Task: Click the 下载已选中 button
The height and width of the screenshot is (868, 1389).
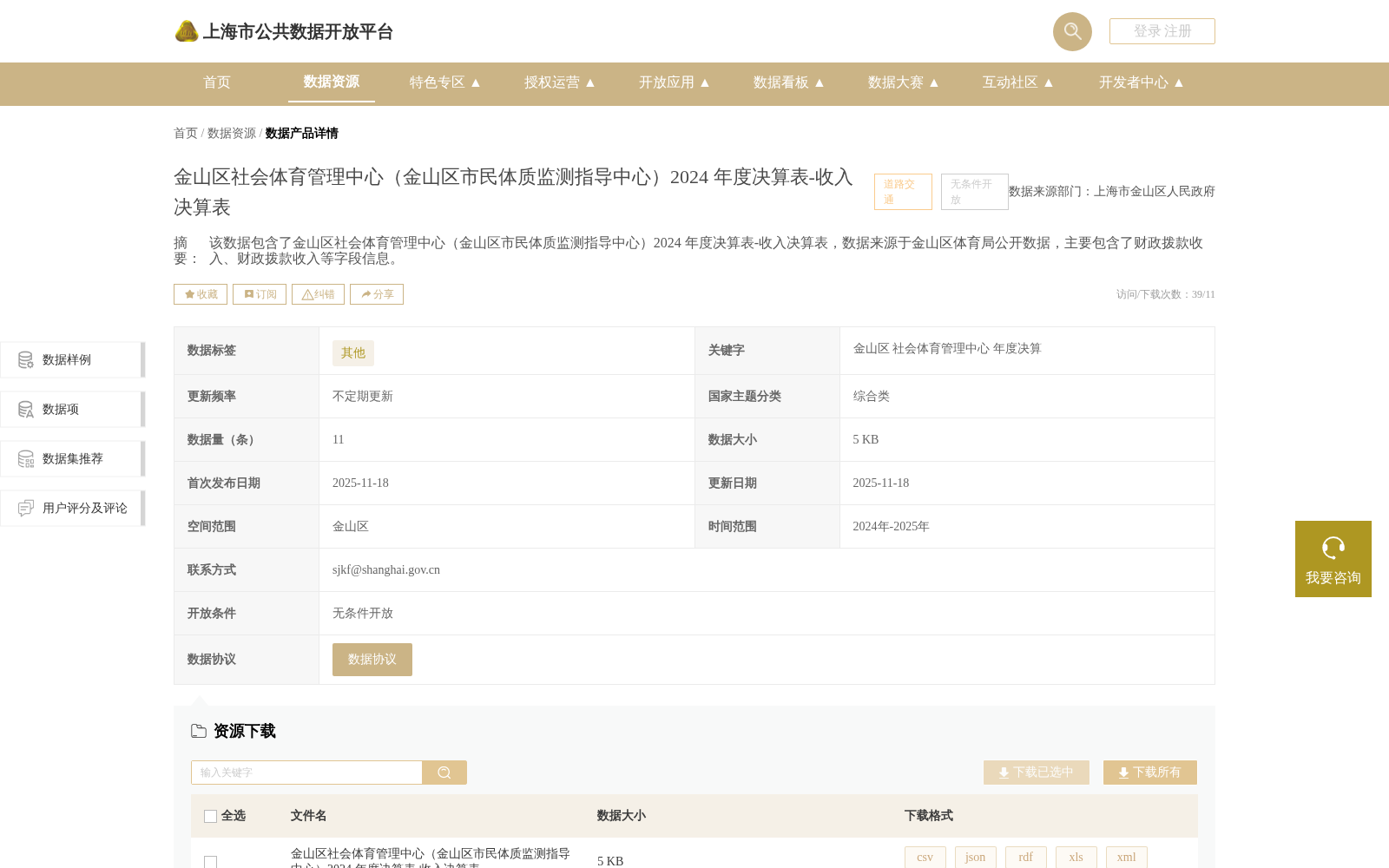Action: (1037, 773)
